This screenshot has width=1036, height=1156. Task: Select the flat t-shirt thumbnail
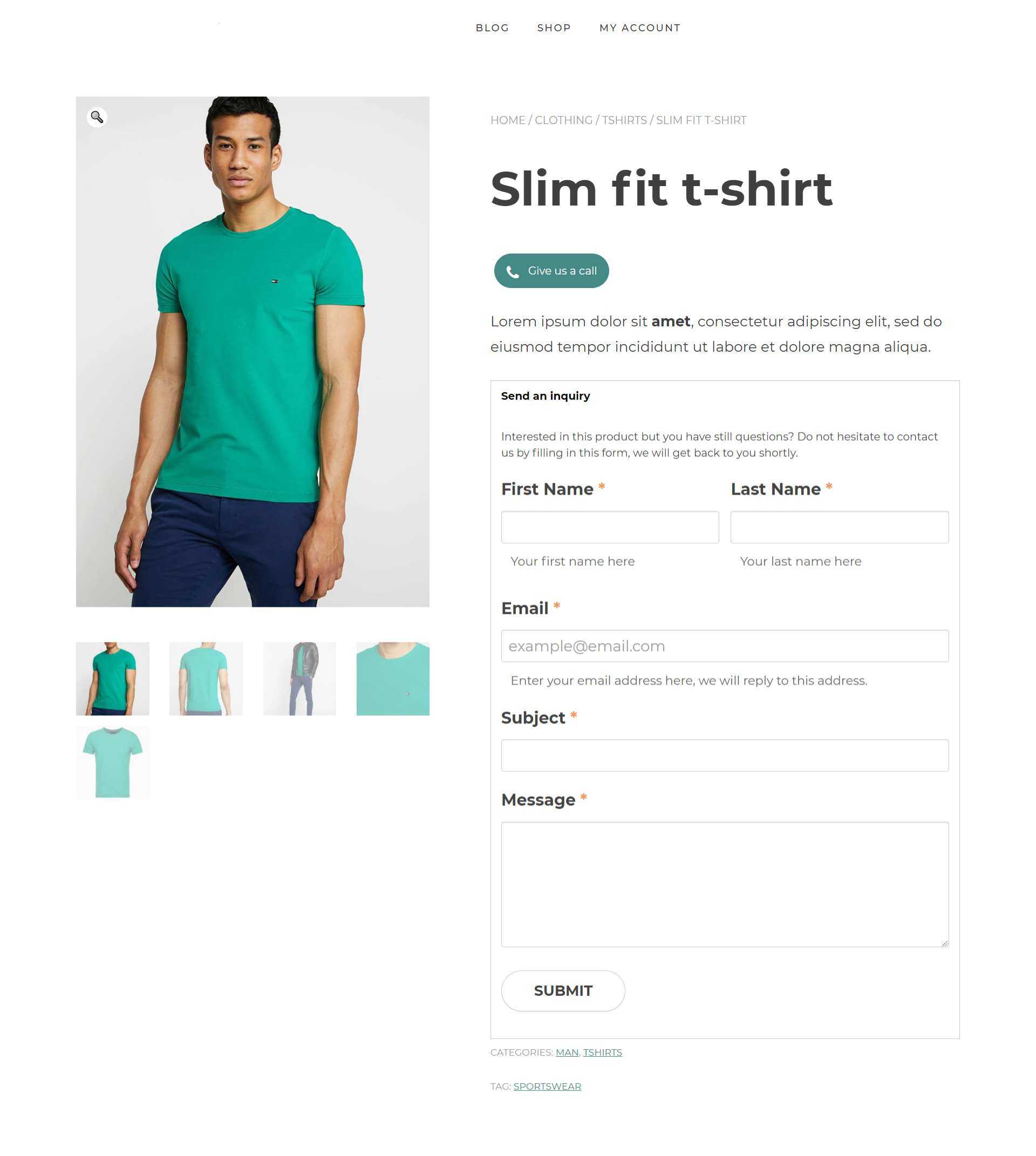click(113, 762)
